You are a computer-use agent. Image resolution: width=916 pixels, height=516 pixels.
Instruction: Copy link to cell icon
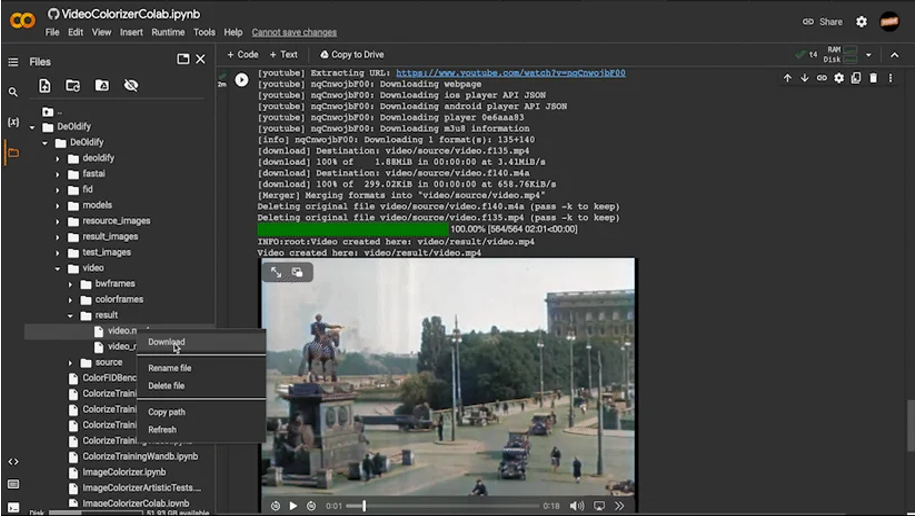[x=821, y=78]
